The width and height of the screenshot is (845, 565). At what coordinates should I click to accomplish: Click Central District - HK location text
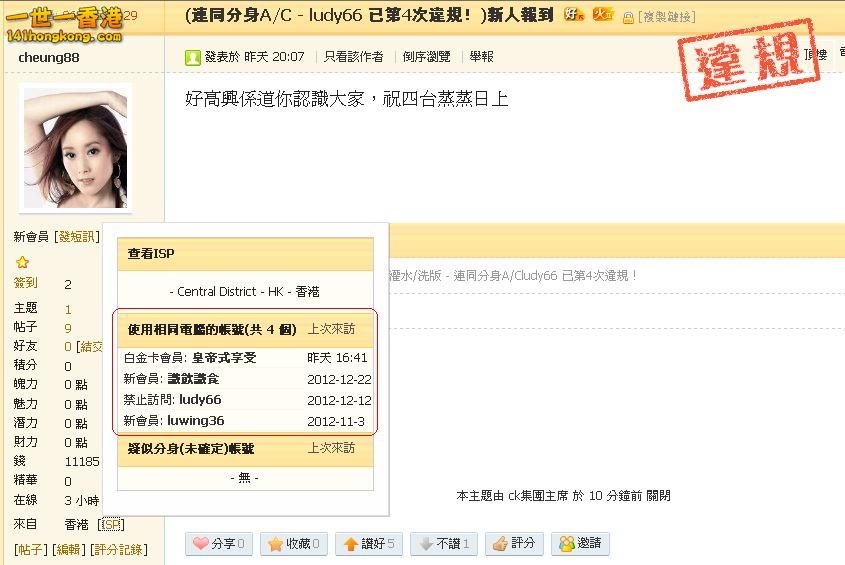(x=245, y=292)
